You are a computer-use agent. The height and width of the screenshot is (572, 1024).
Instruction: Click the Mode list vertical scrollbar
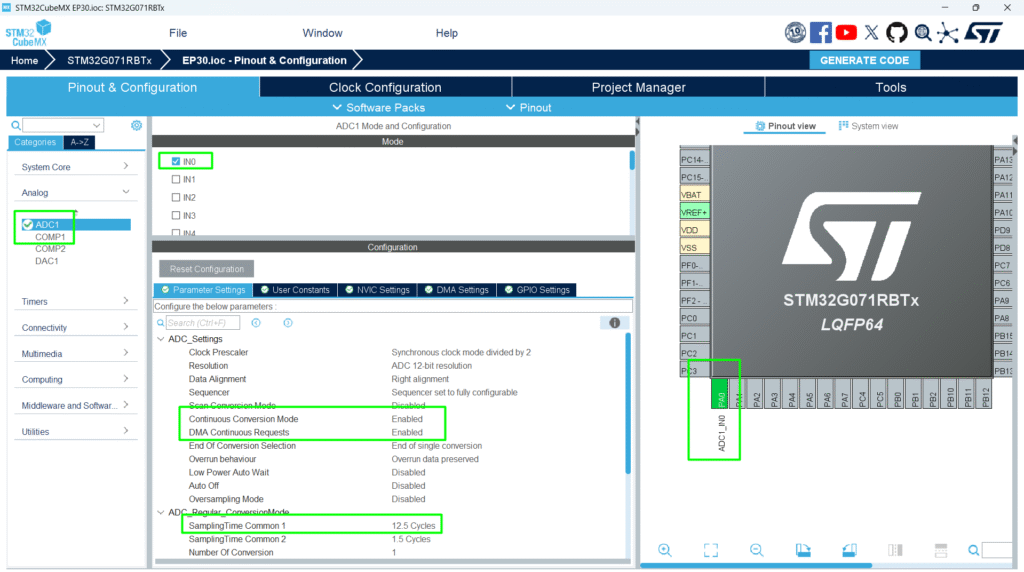[631, 161]
